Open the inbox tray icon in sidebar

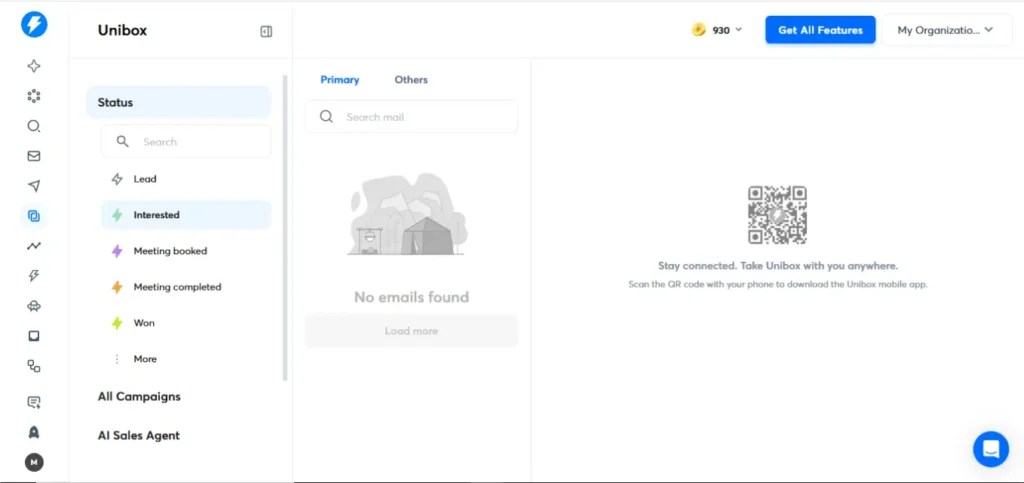click(34, 336)
